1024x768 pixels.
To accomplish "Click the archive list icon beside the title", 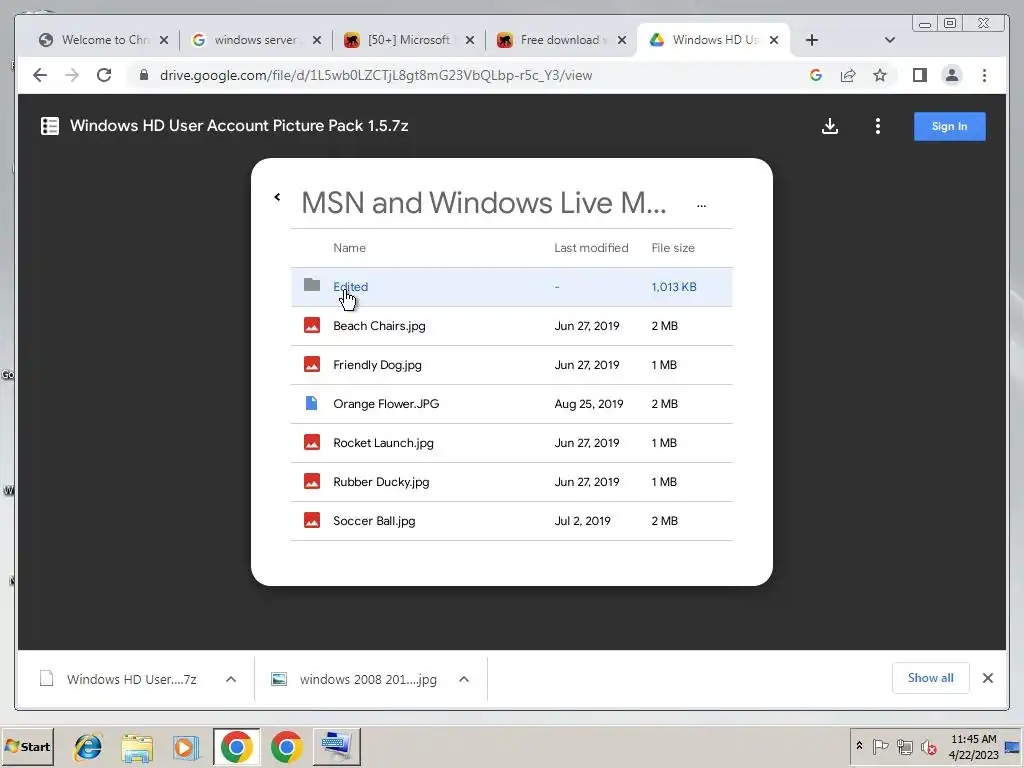I will (x=50, y=126).
